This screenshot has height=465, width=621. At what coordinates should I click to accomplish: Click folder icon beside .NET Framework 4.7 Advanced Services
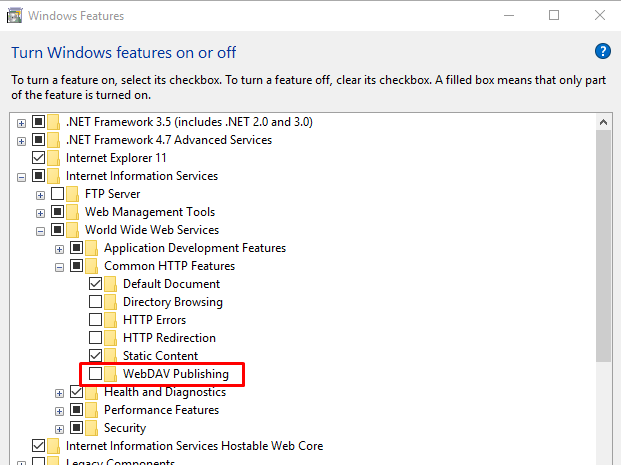pyautogui.click(x=53, y=140)
